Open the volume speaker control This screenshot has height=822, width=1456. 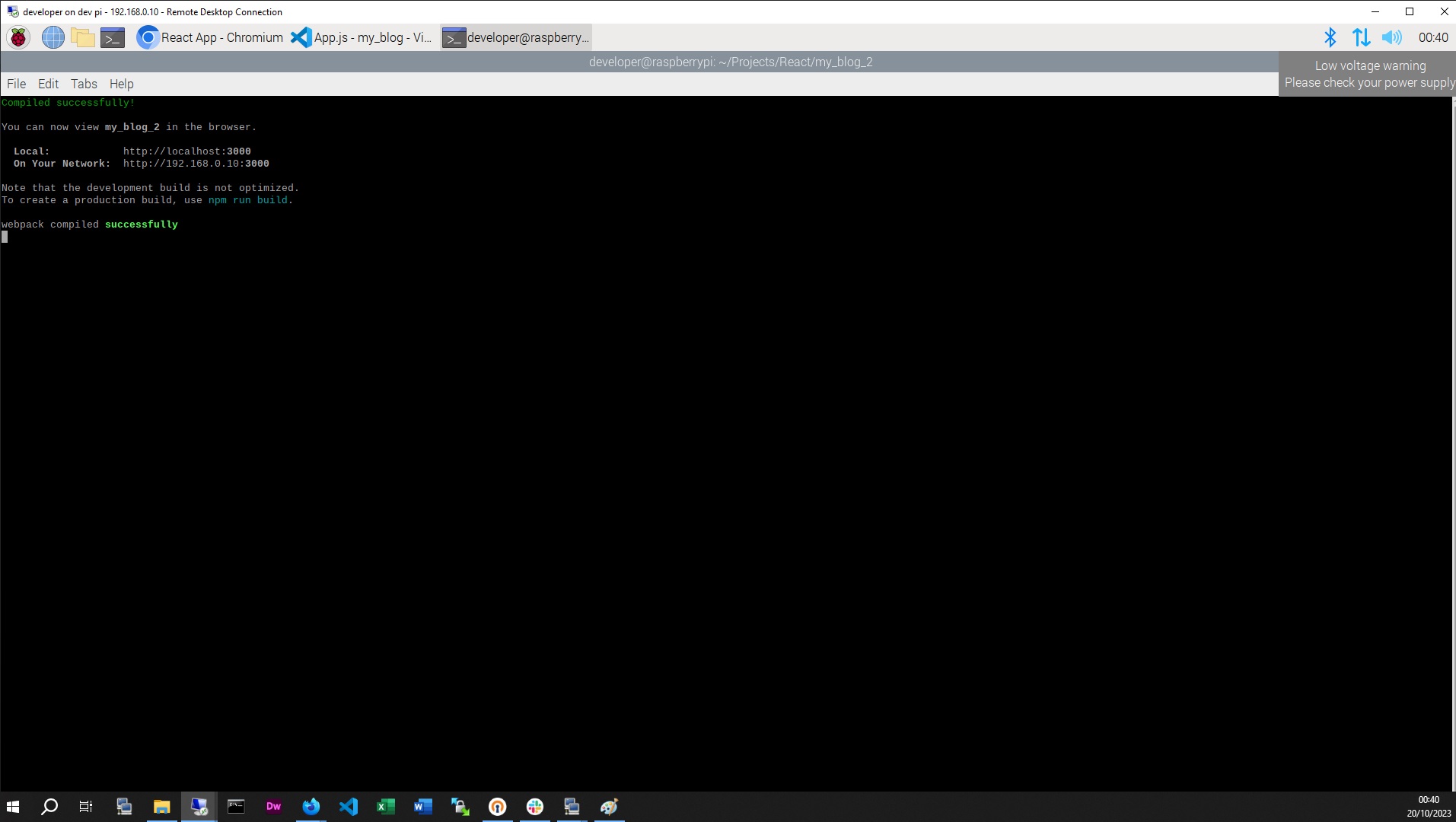1391,37
